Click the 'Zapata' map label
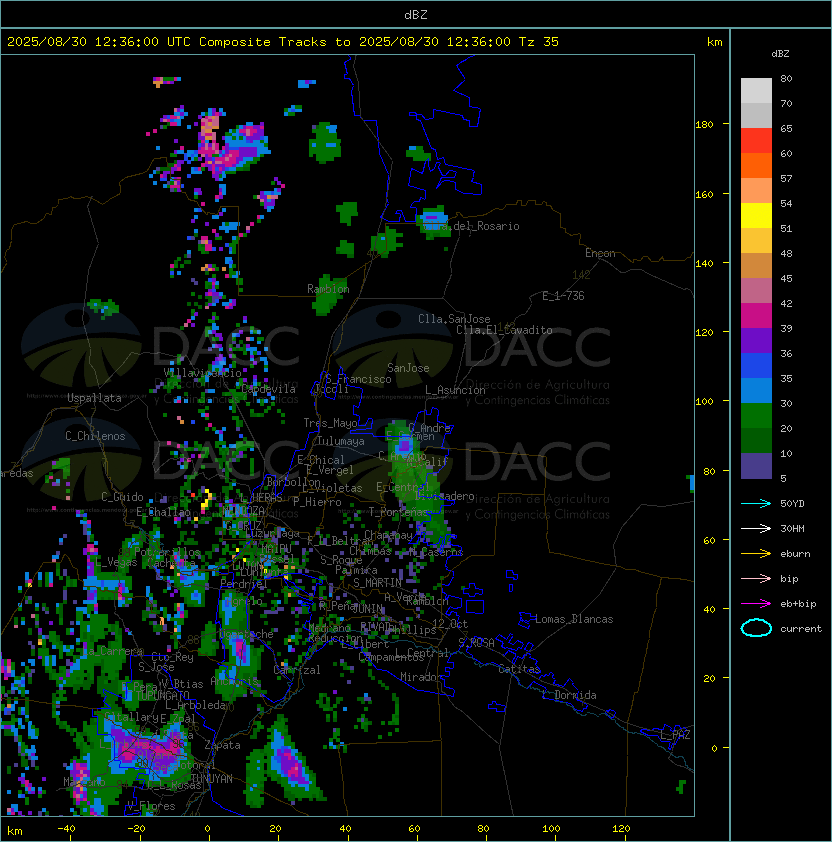This screenshot has width=832, height=842. tap(222, 745)
